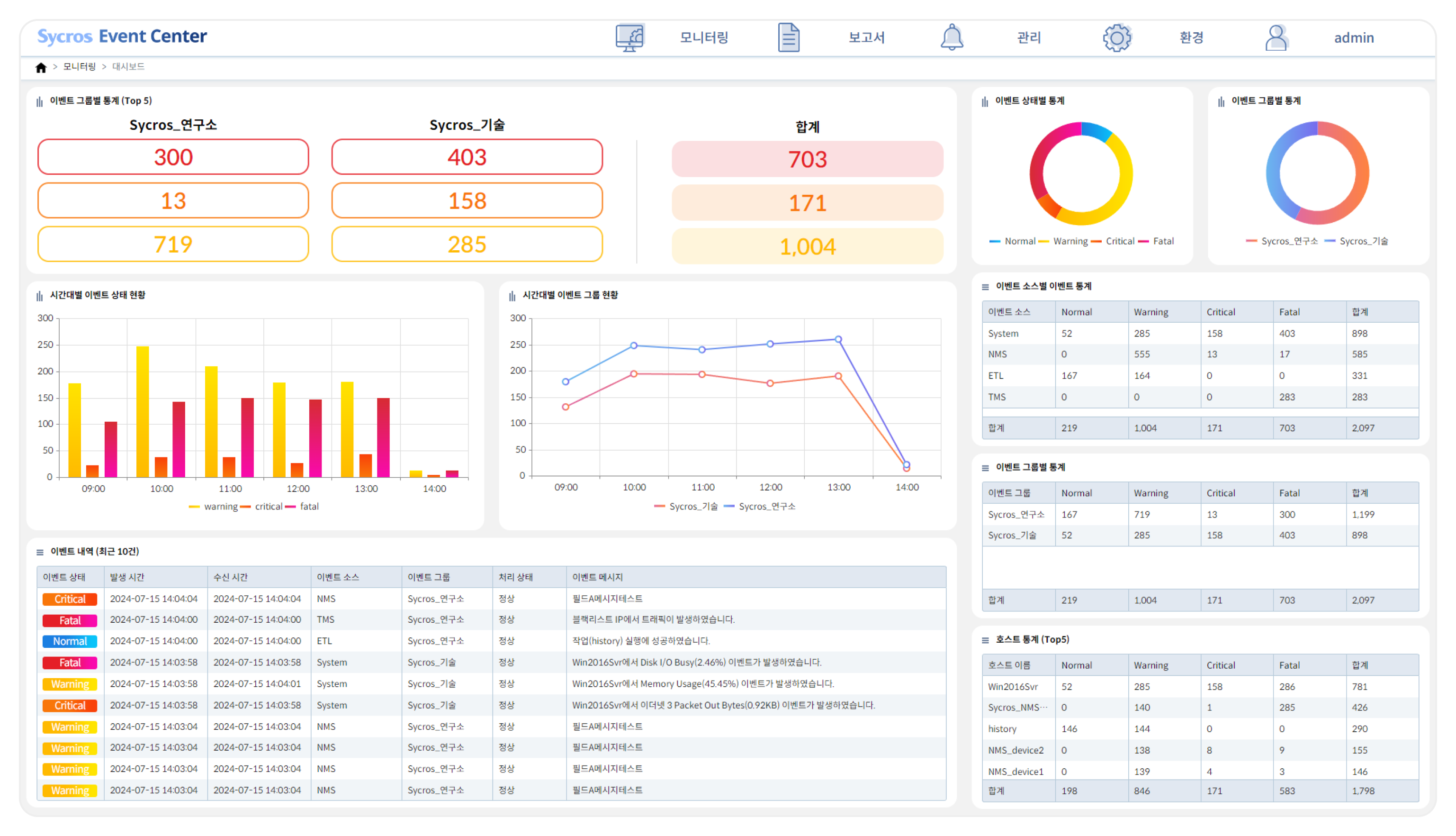This screenshot has width=1456, height=836.
Task: Click the home breadcrumb icon
Action: pos(41,68)
